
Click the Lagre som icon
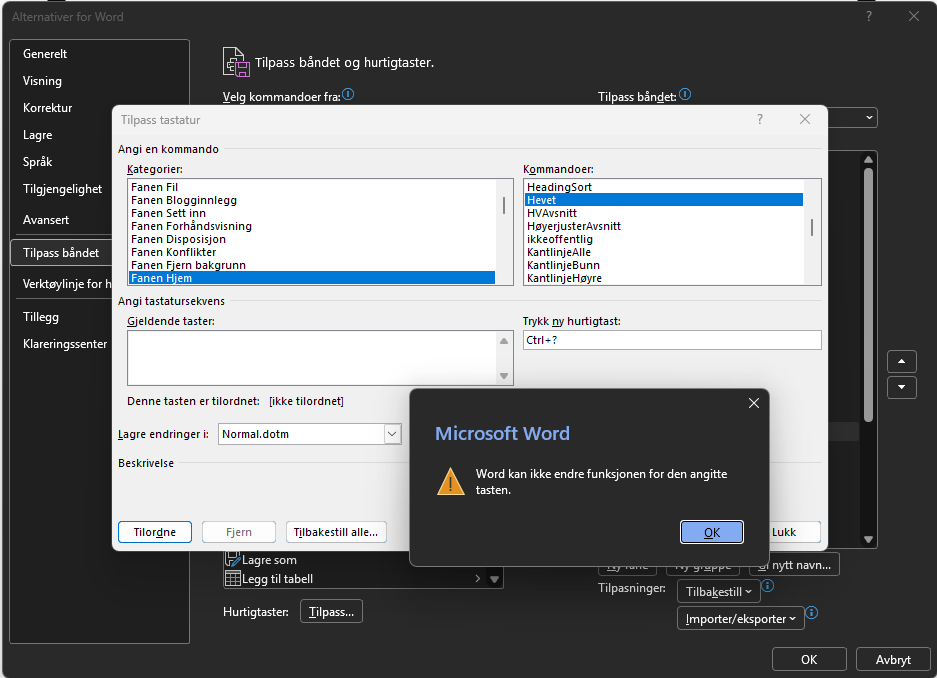coord(232,560)
